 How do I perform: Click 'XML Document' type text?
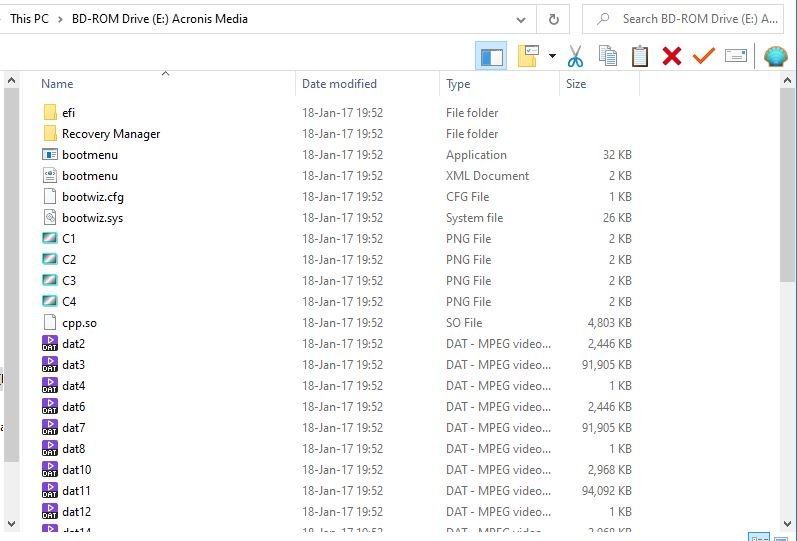click(x=487, y=175)
